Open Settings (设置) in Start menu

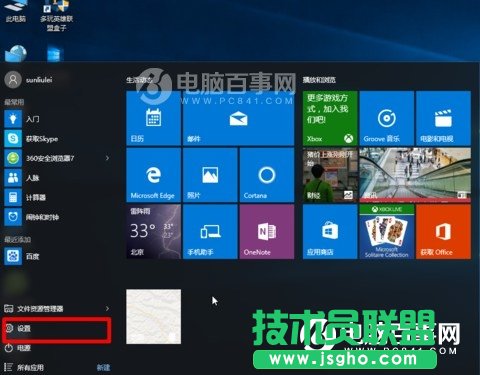pyautogui.click(x=57, y=329)
